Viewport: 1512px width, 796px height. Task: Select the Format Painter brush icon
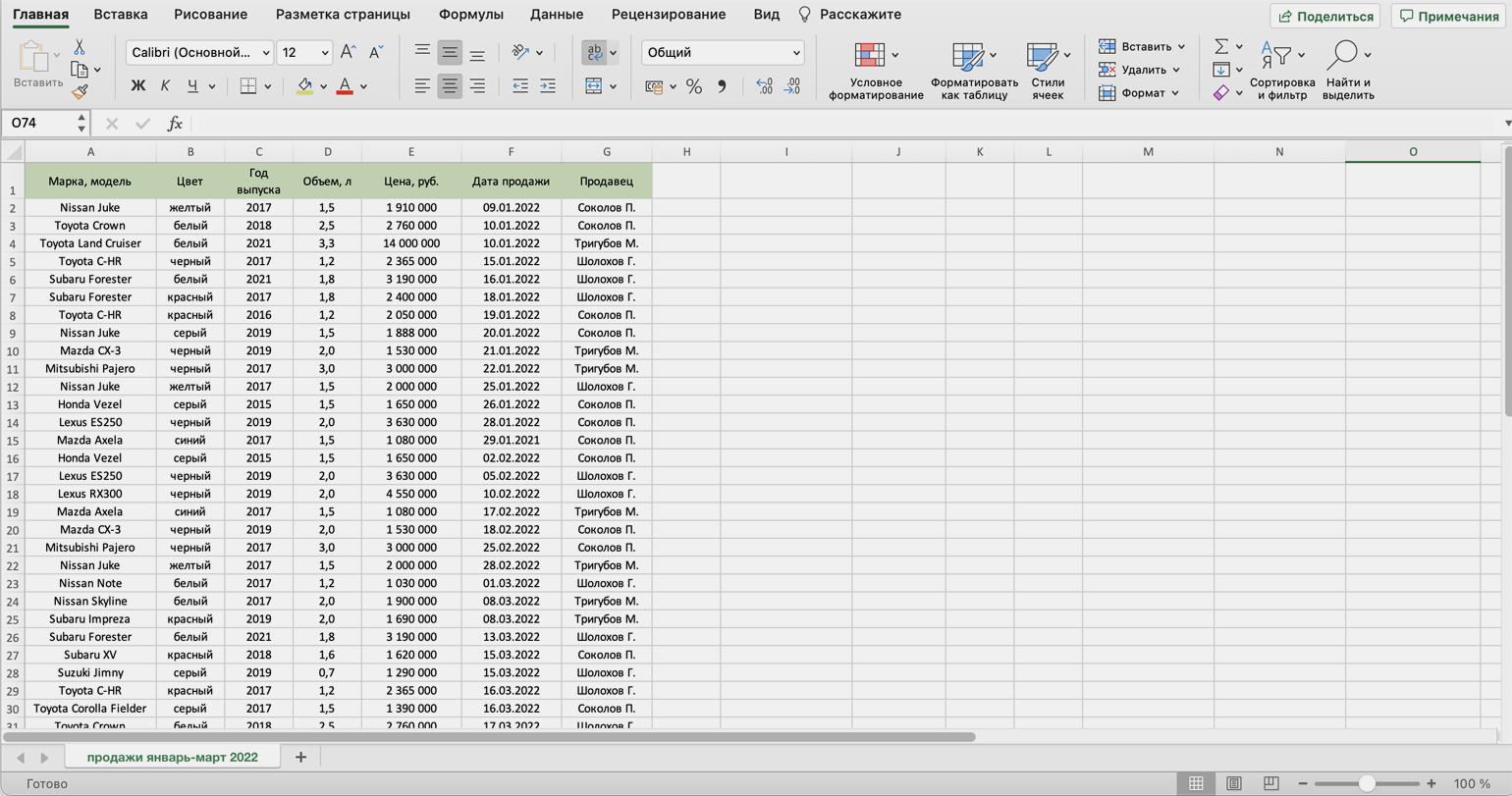coord(80,91)
